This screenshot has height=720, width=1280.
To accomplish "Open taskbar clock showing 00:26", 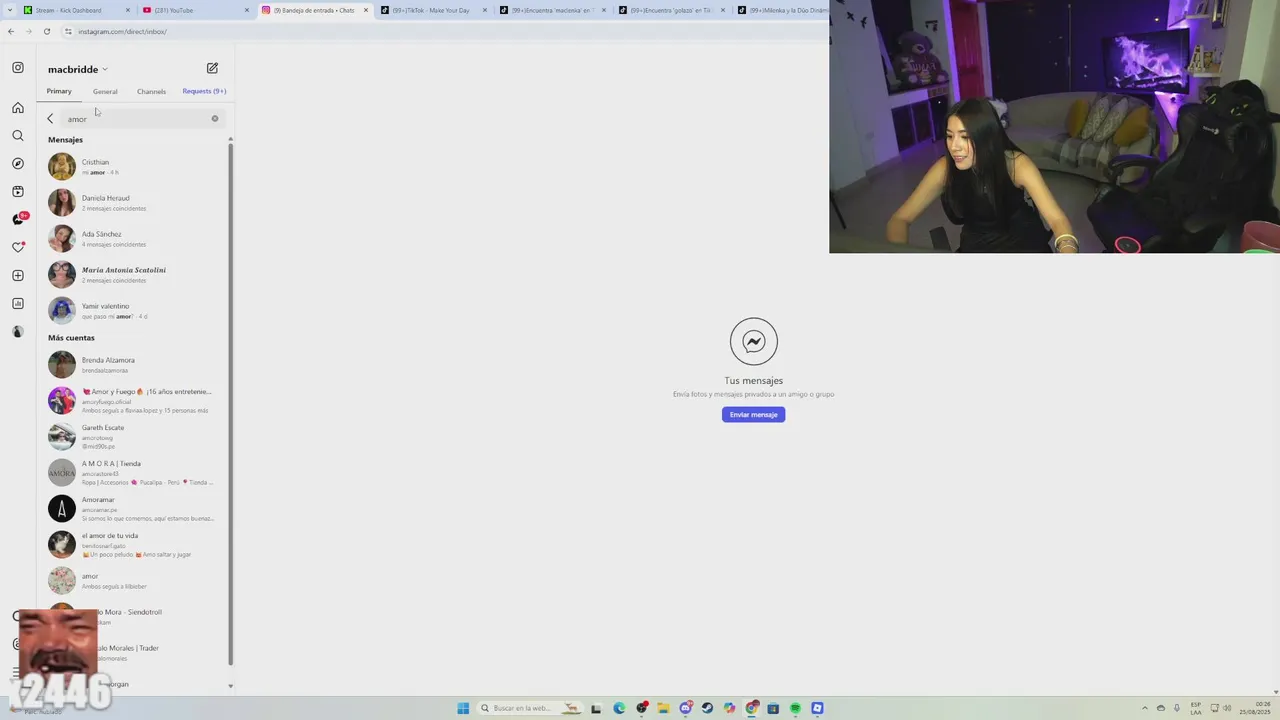I will point(1255,708).
